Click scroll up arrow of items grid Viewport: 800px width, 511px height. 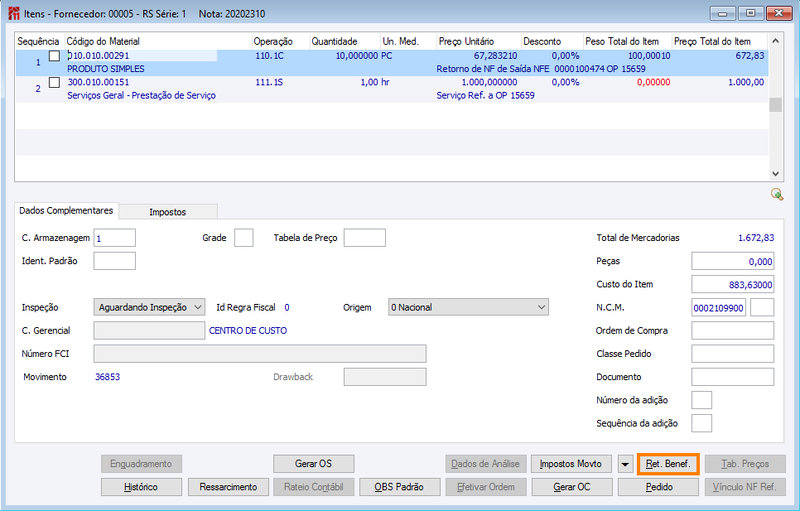776,41
